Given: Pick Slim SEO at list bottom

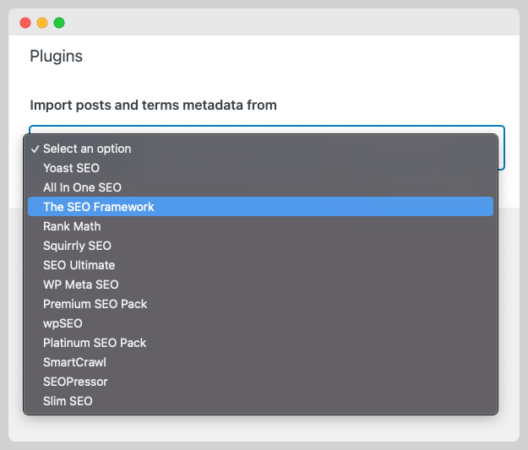Looking at the screenshot, I should [260, 401].
